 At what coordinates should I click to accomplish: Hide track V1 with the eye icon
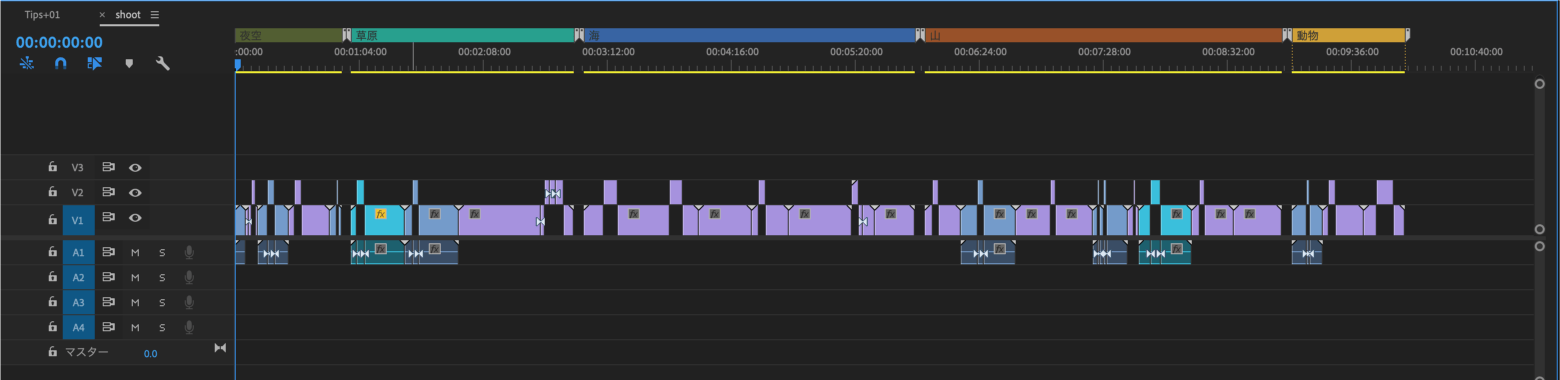(x=135, y=217)
